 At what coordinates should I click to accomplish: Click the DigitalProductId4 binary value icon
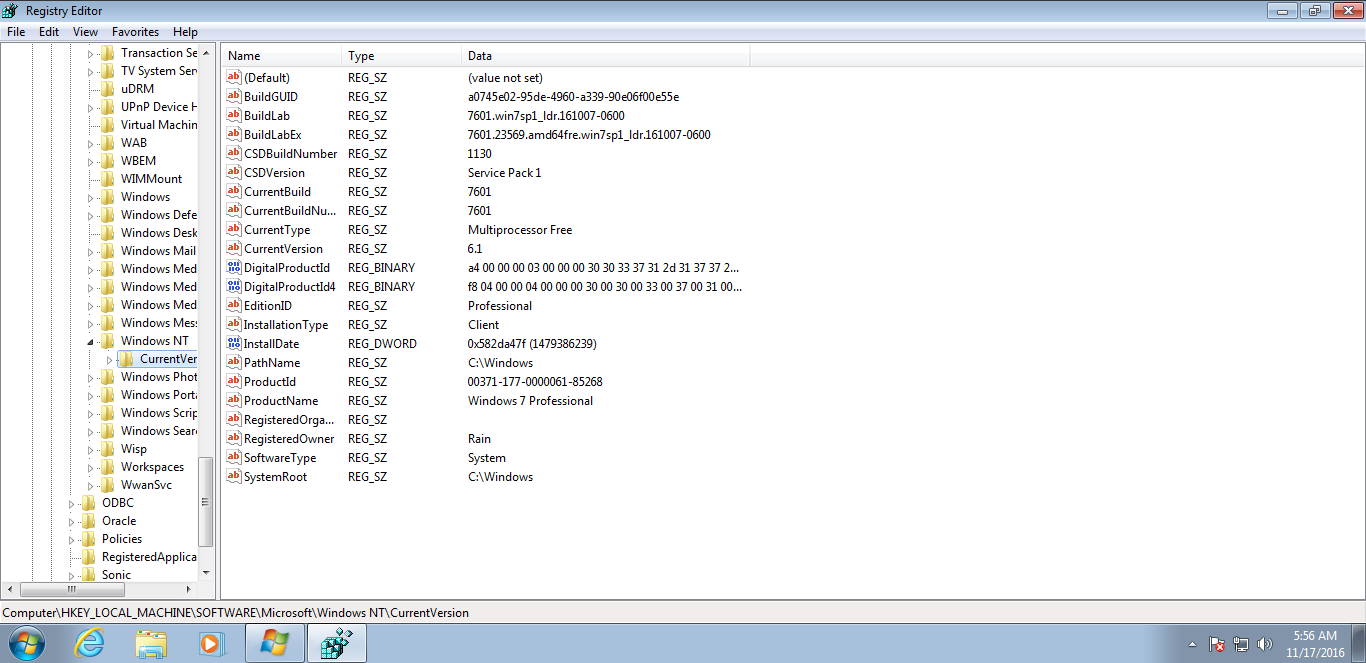pos(234,287)
